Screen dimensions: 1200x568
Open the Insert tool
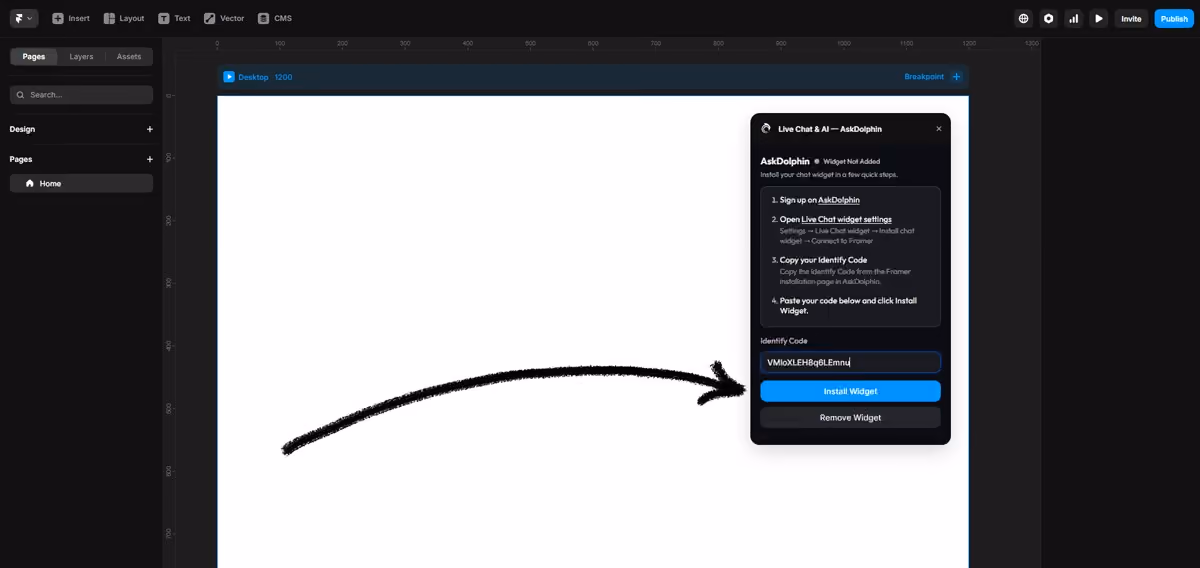pyautogui.click(x=71, y=18)
